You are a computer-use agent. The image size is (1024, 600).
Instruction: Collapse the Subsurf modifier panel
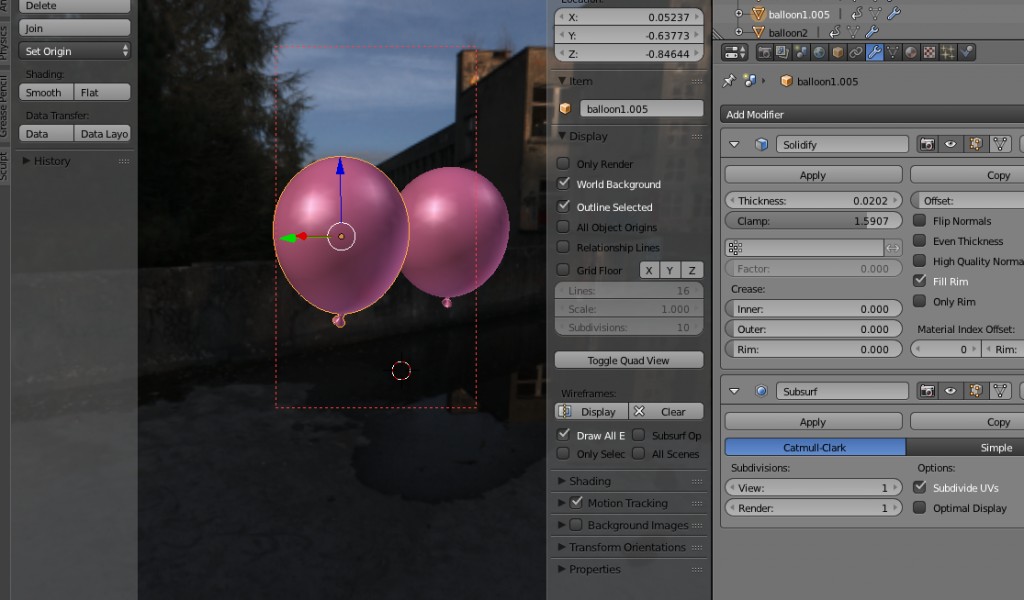(735, 391)
